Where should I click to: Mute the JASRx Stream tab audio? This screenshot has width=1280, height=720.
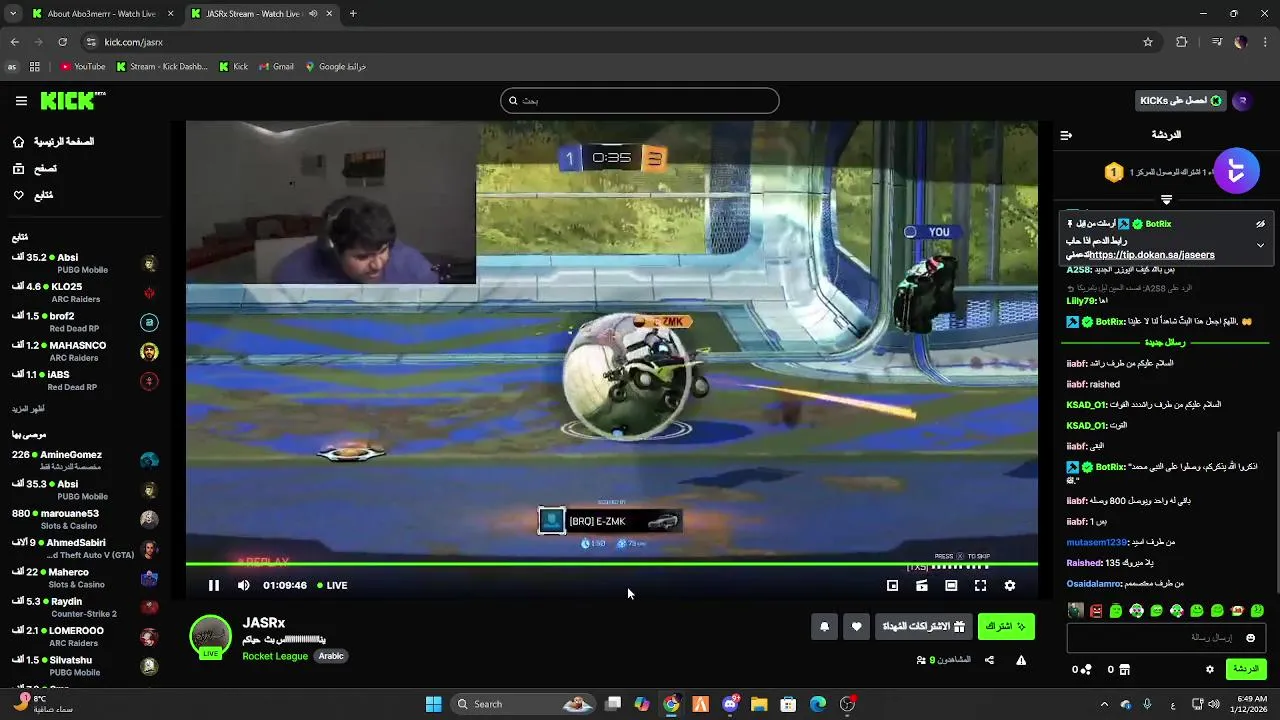point(313,14)
